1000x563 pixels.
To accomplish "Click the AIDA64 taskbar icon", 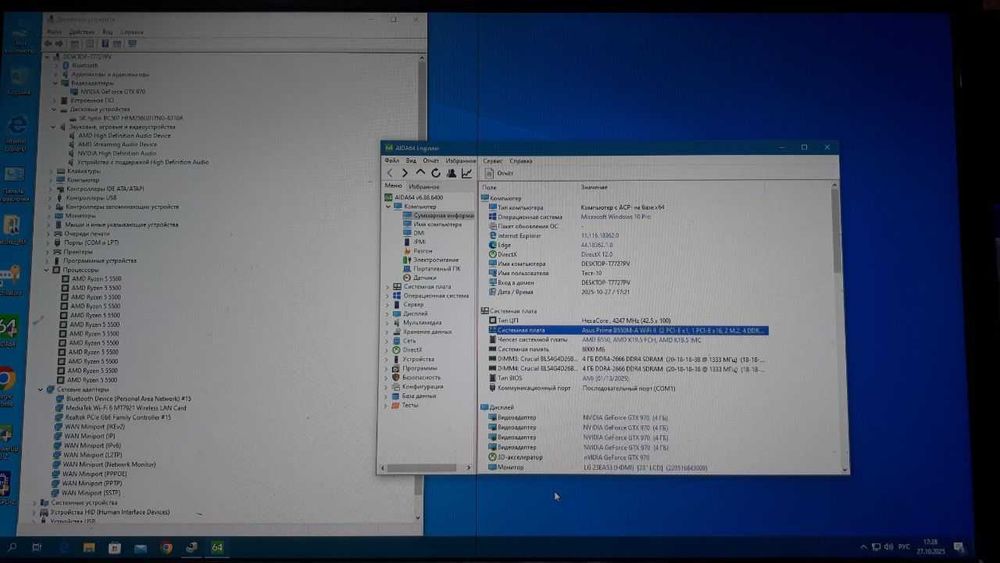I will 217,547.
